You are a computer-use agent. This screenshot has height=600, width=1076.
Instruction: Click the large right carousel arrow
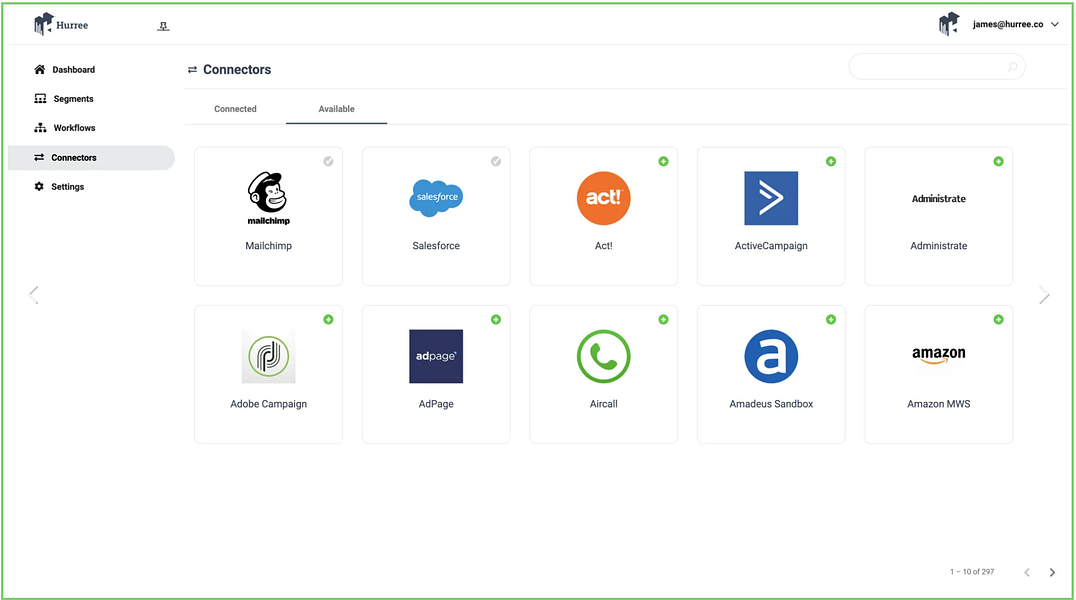pos(1044,296)
